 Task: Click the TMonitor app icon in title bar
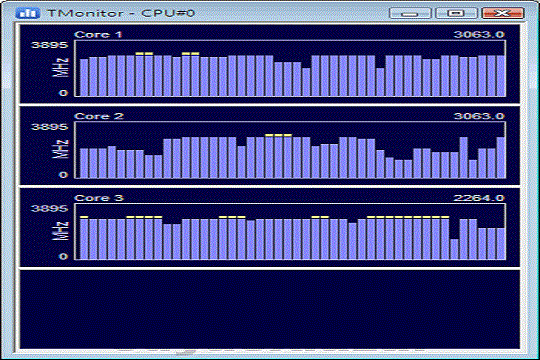[x=28, y=13]
